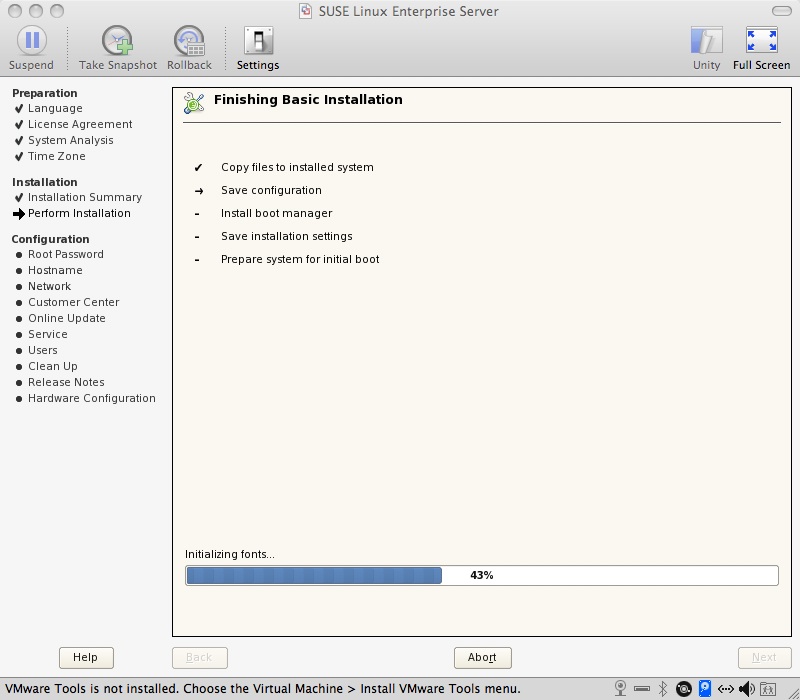800x700 pixels.
Task: Select Perform Installation step
Action: point(79,213)
